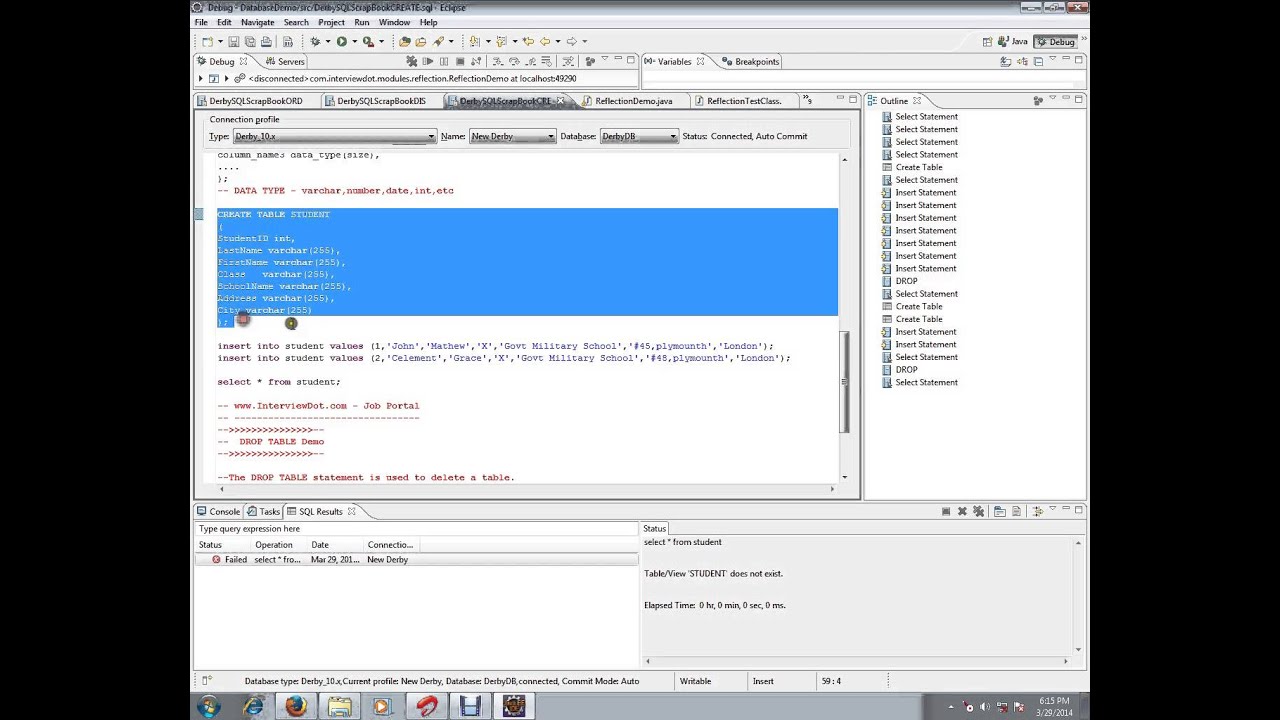Click the Back navigation arrow icon

(545, 42)
